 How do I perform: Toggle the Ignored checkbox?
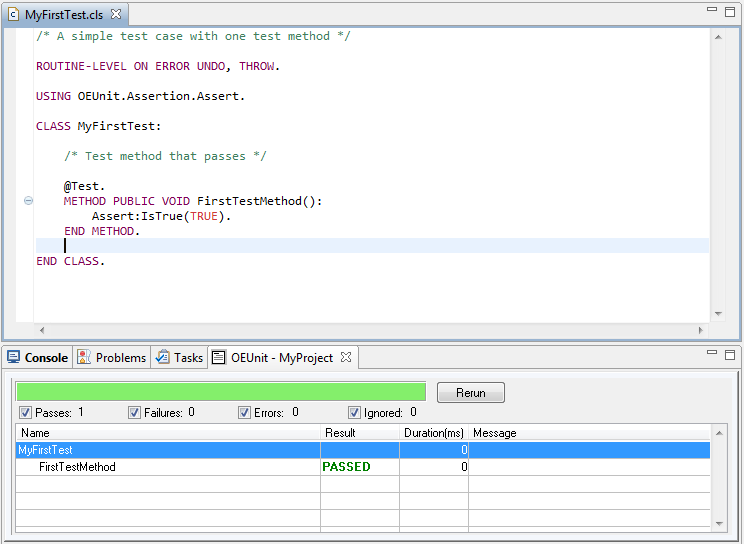[x=354, y=413]
